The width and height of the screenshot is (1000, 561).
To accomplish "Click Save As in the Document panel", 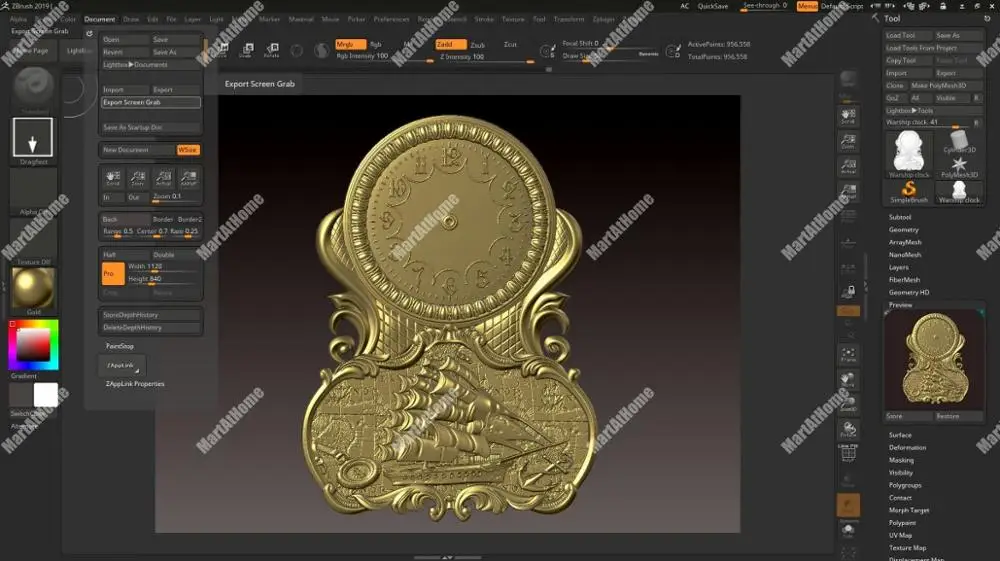I will coord(176,52).
